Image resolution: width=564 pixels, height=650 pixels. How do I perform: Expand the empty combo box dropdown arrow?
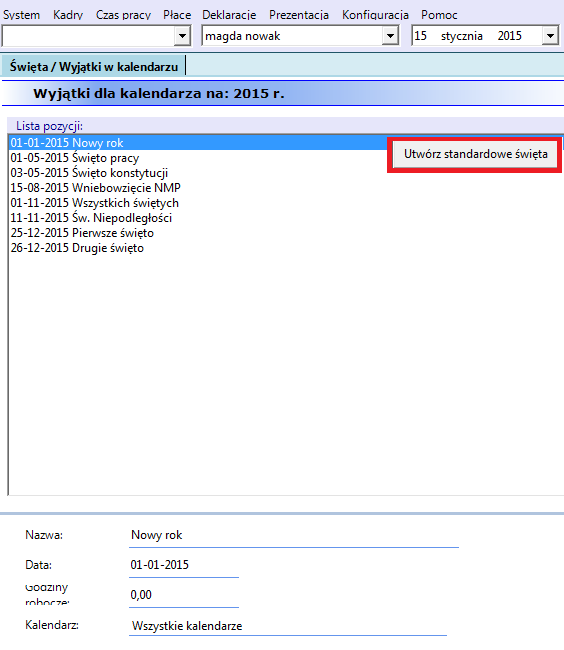pyautogui.click(x=182, y=36)
